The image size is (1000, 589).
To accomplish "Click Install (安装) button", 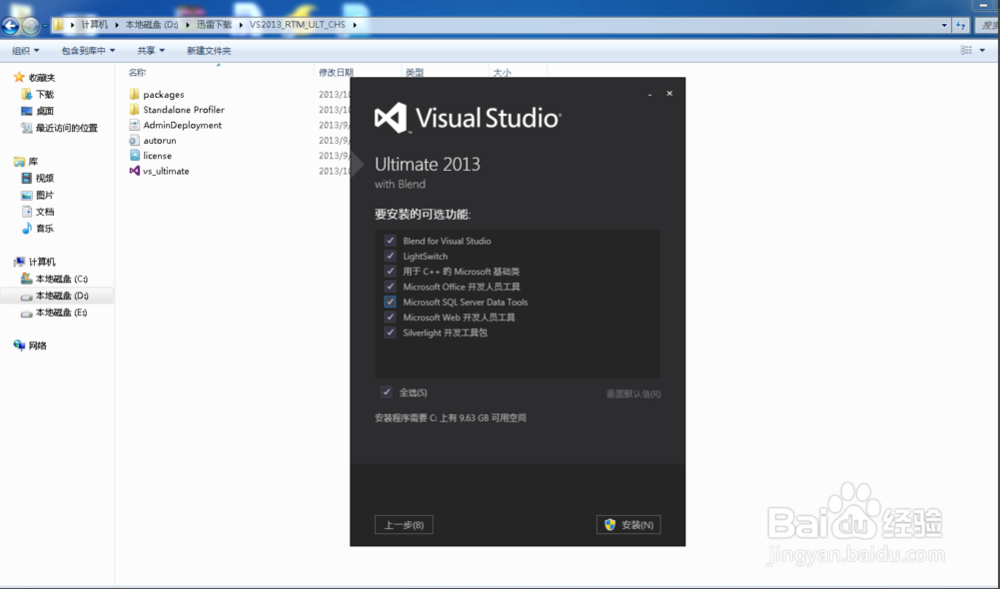I will (629, 525).
